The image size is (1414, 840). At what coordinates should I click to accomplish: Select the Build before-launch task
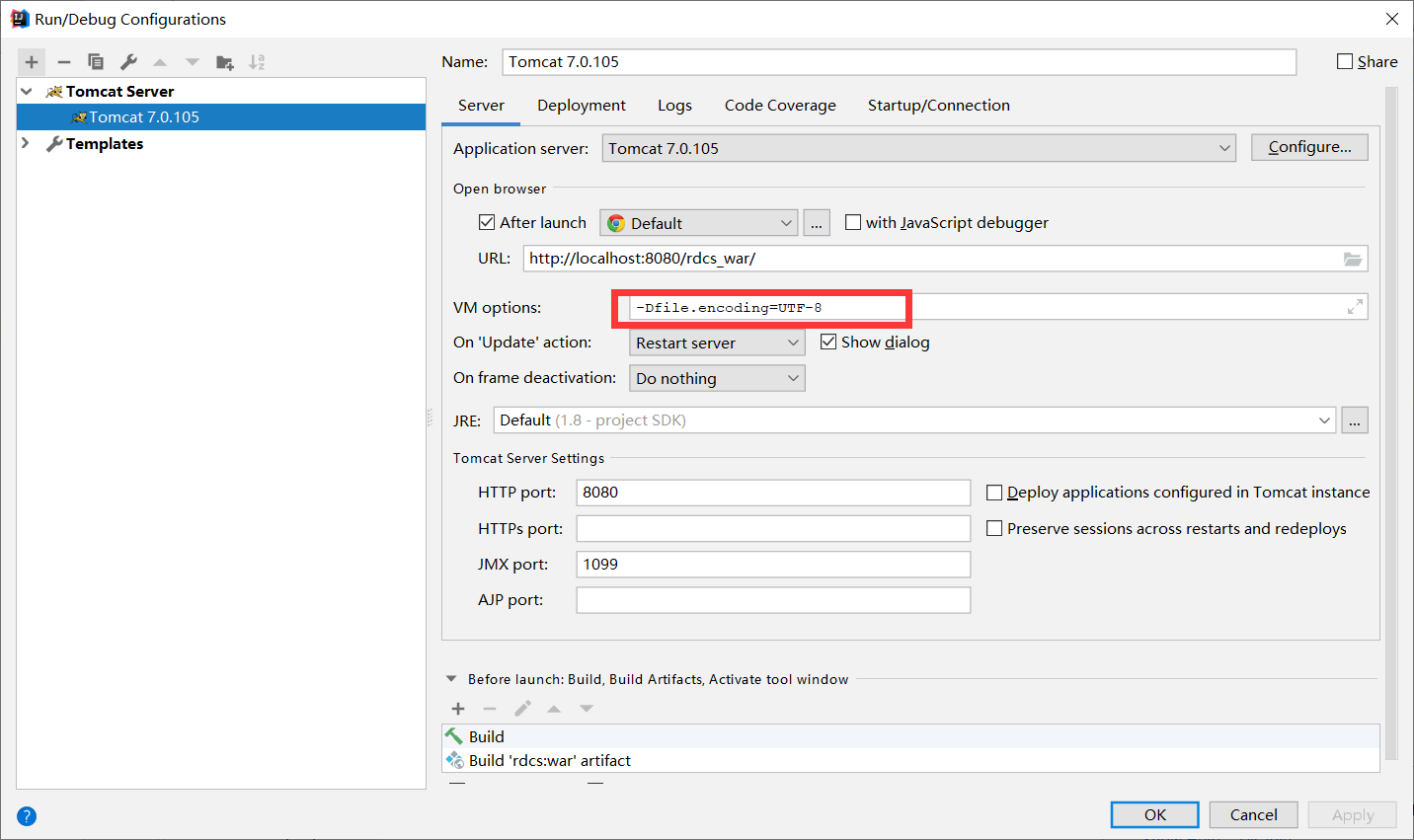(910, 736)
